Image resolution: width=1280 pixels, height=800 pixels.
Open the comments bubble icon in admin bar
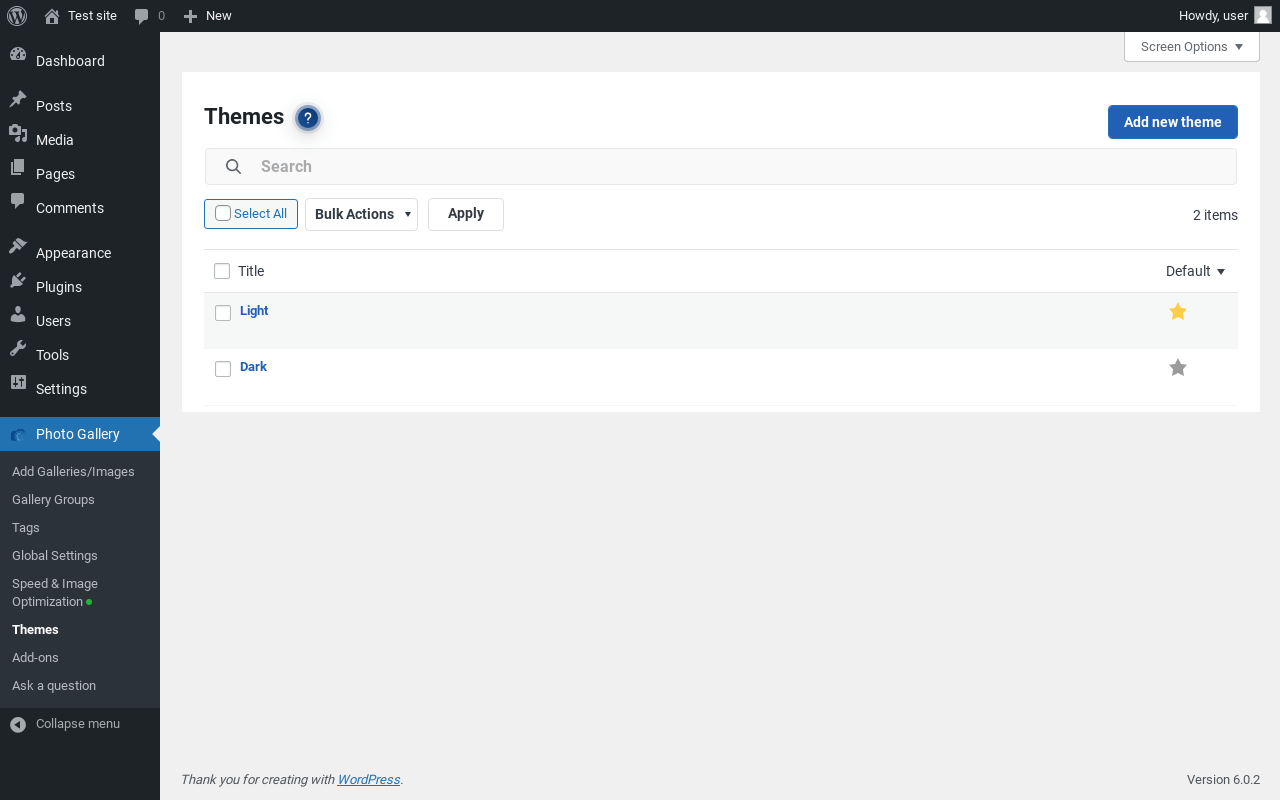pyautogui.click(x=142, y=16)
